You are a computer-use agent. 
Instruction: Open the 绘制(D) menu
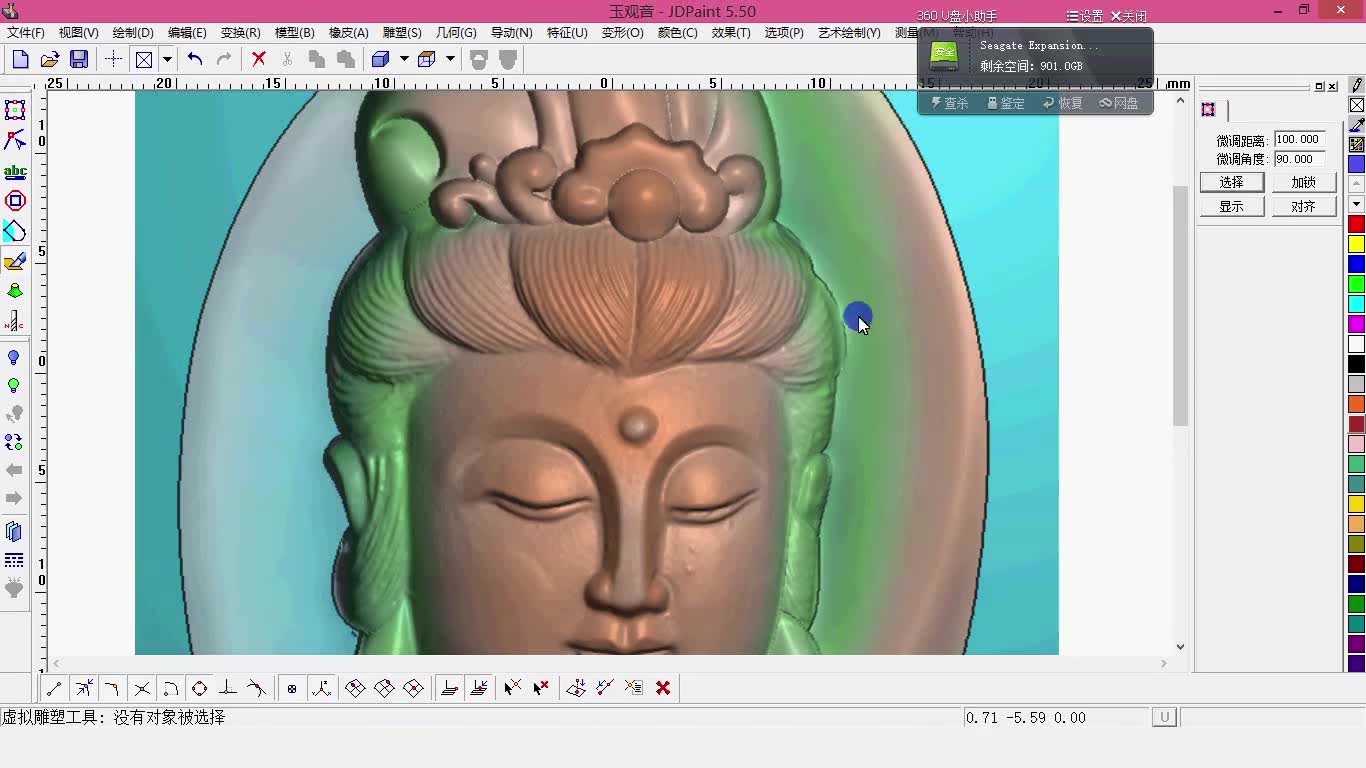[x=133, y=33]
